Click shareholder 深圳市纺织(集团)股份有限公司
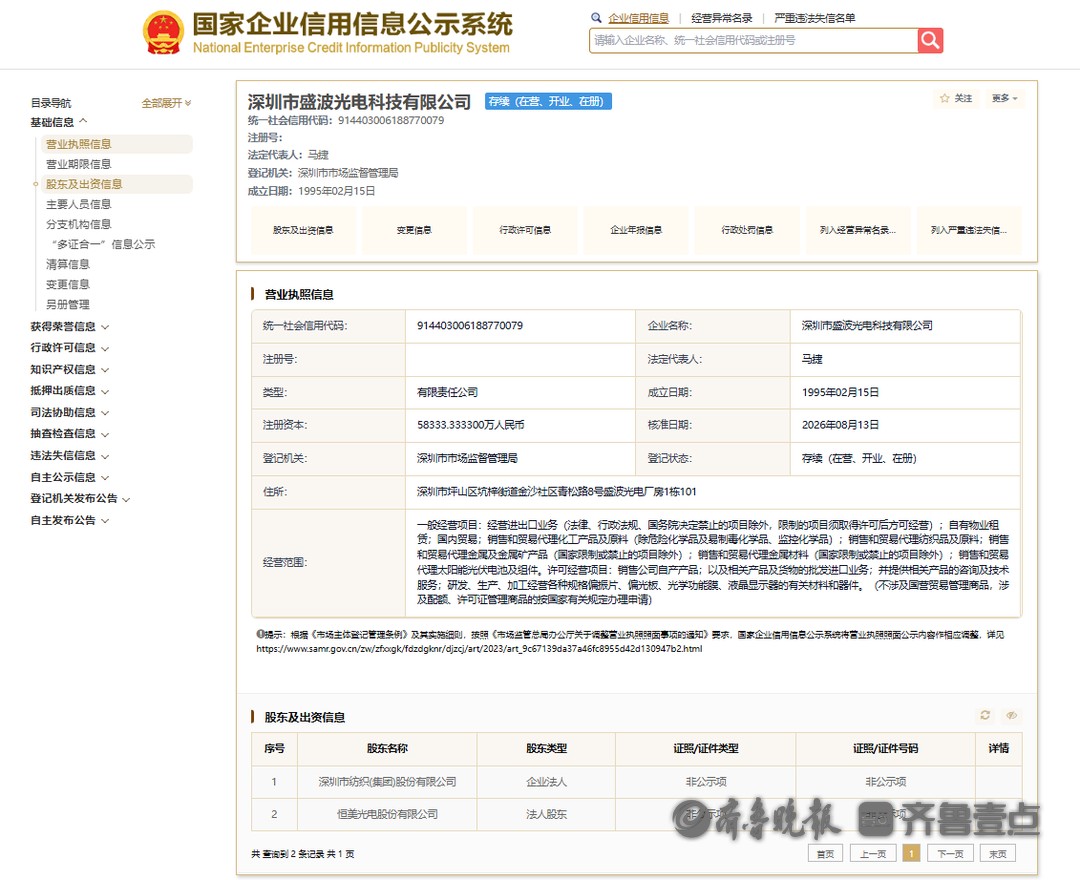Viewport: 1080px width, 880px height. click(387, 782)
